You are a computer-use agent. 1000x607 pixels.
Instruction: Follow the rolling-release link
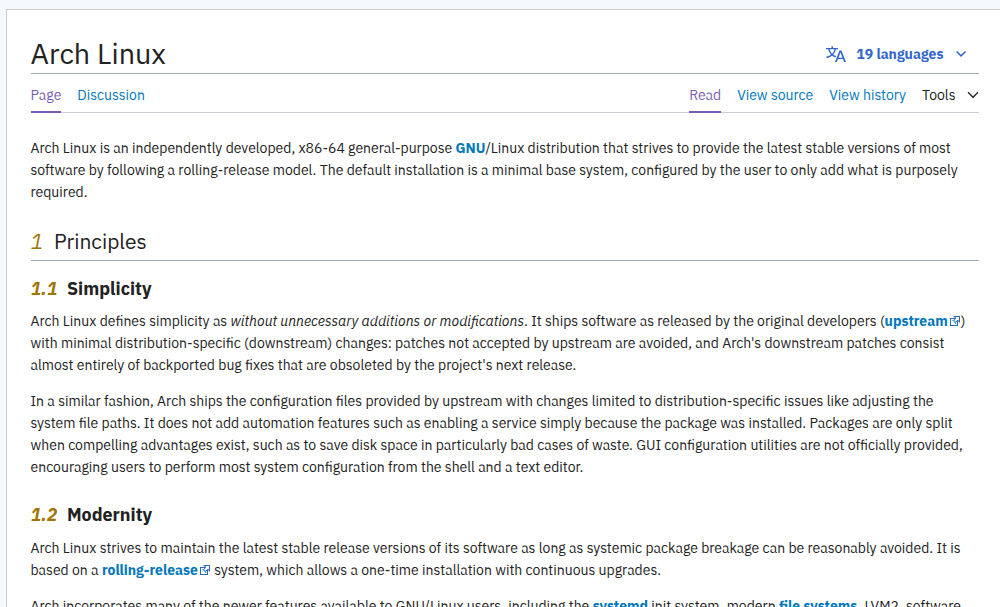[x=156, y=570]
